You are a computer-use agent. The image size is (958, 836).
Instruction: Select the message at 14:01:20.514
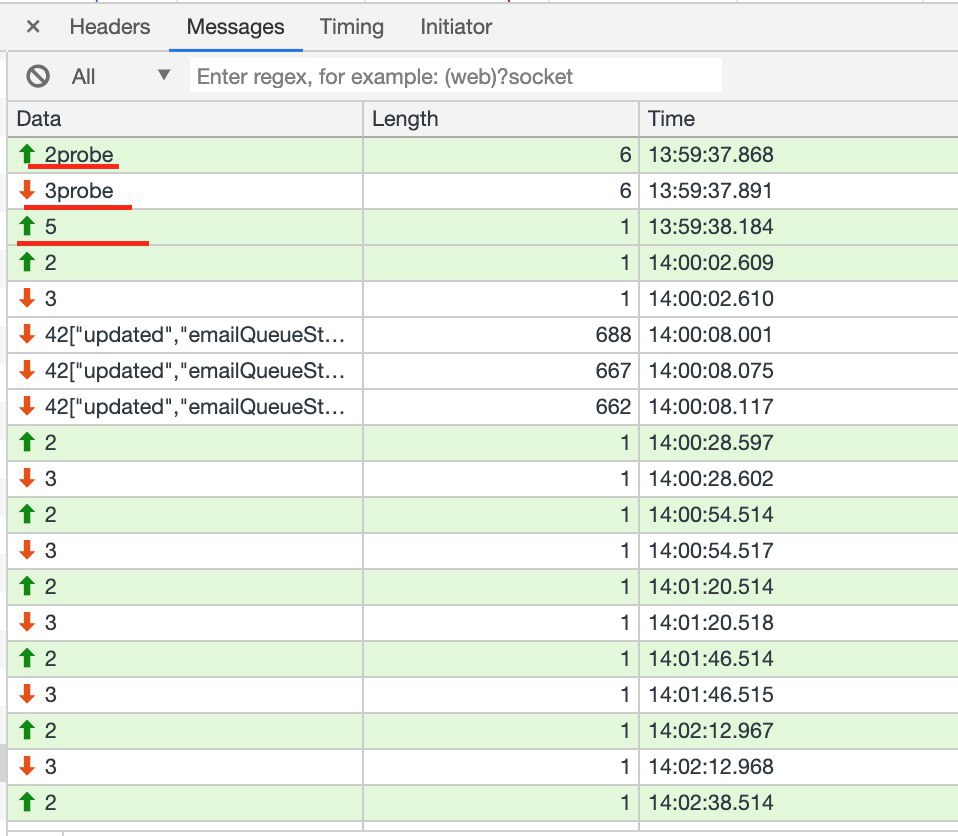[483, 587]
